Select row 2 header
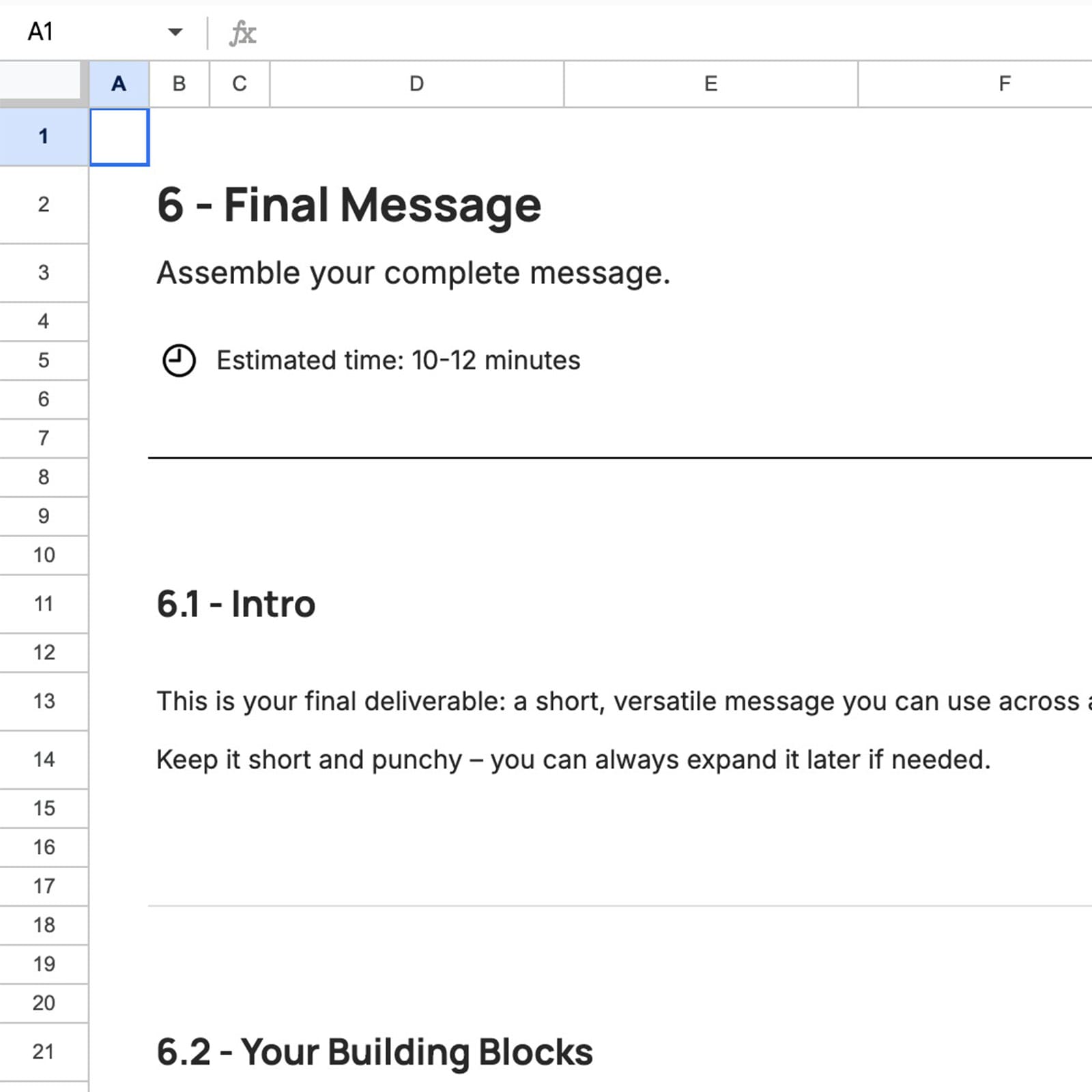 click(43, 204)
